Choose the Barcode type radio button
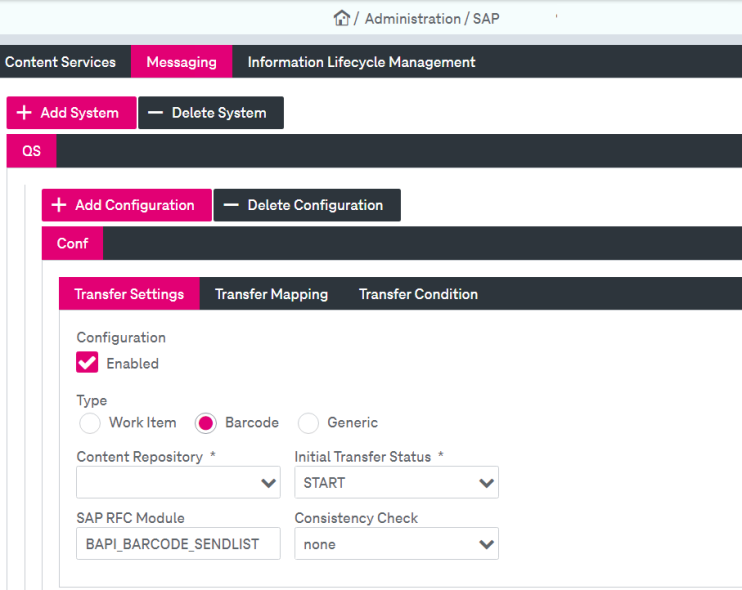 206,423
